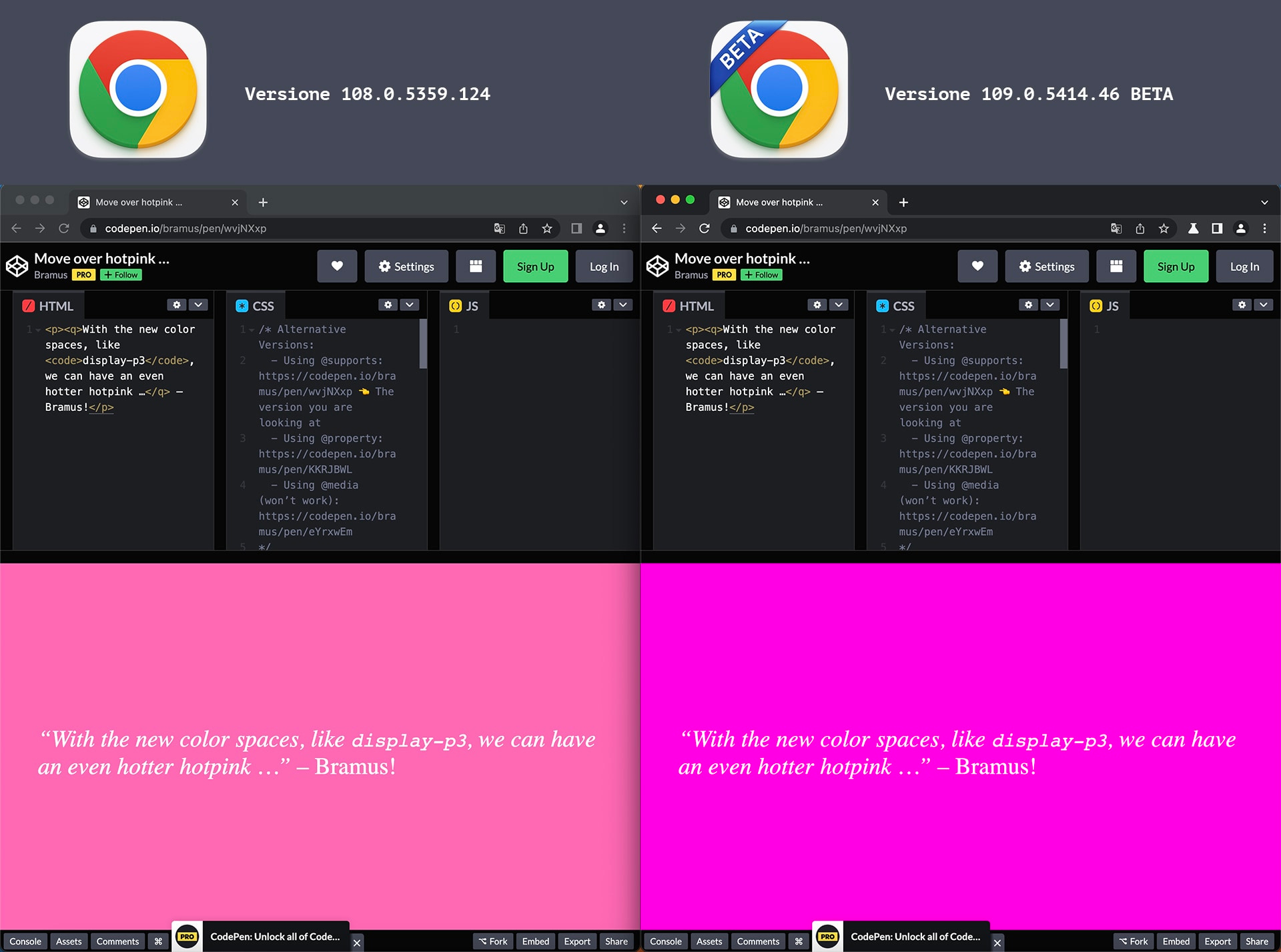This screenshot has width=1281, height=952.
Task: Click address bar URL in right Chrome Beta
Action: (826, 228)
